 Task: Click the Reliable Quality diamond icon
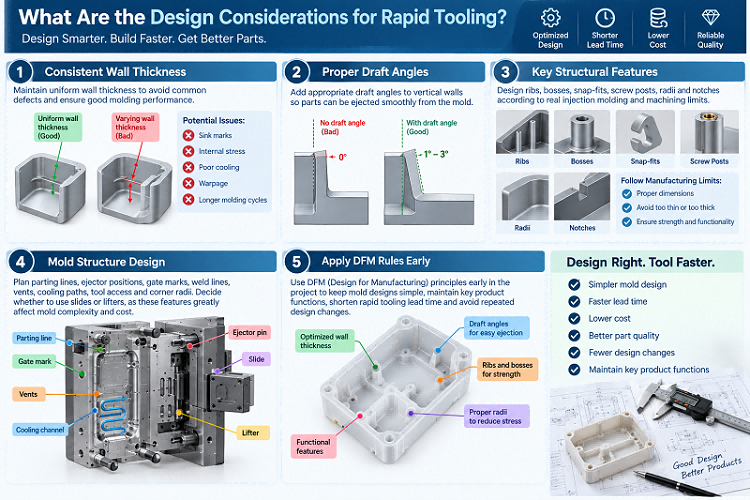coord(710,18)
